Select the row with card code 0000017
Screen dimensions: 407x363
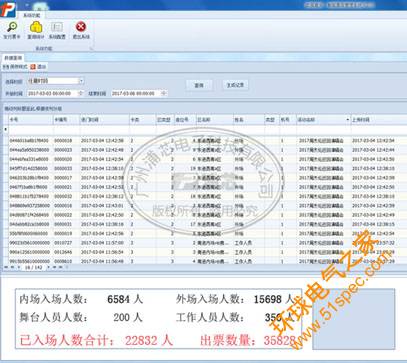(x=206, y=178)
